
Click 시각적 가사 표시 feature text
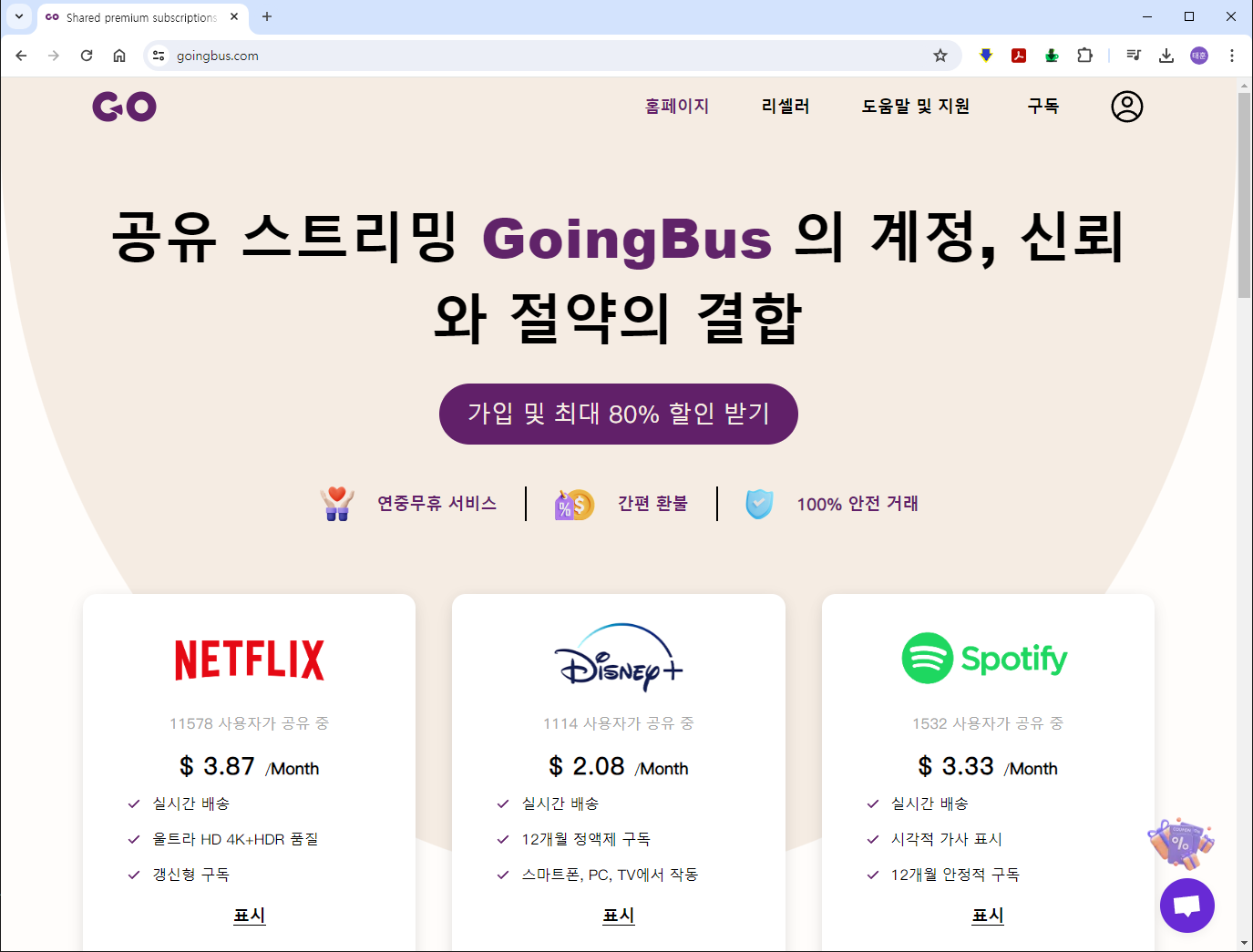(947, 839)
